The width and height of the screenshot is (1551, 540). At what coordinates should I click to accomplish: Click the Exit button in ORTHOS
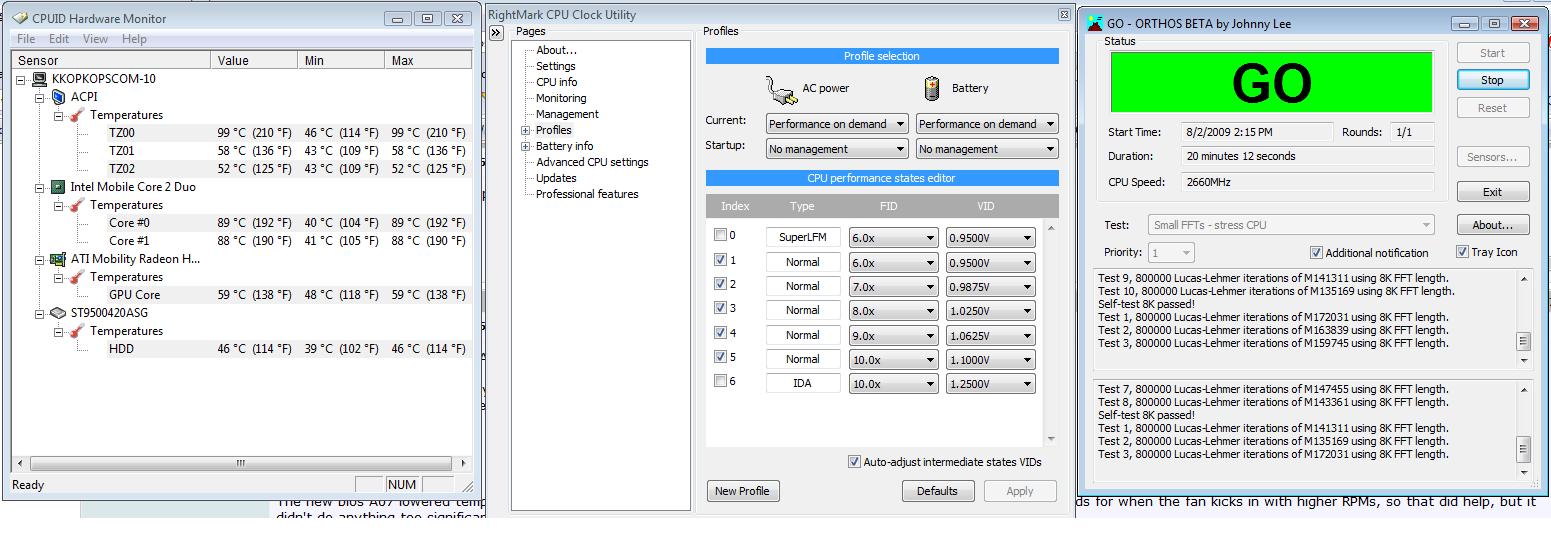pos(1492,192)
